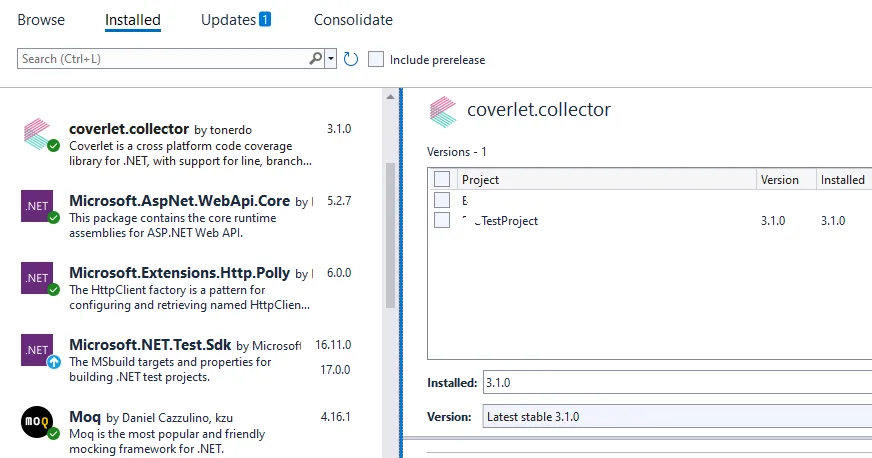
Task: Click the scroll up arrow of package list
Action: point(390,97)
